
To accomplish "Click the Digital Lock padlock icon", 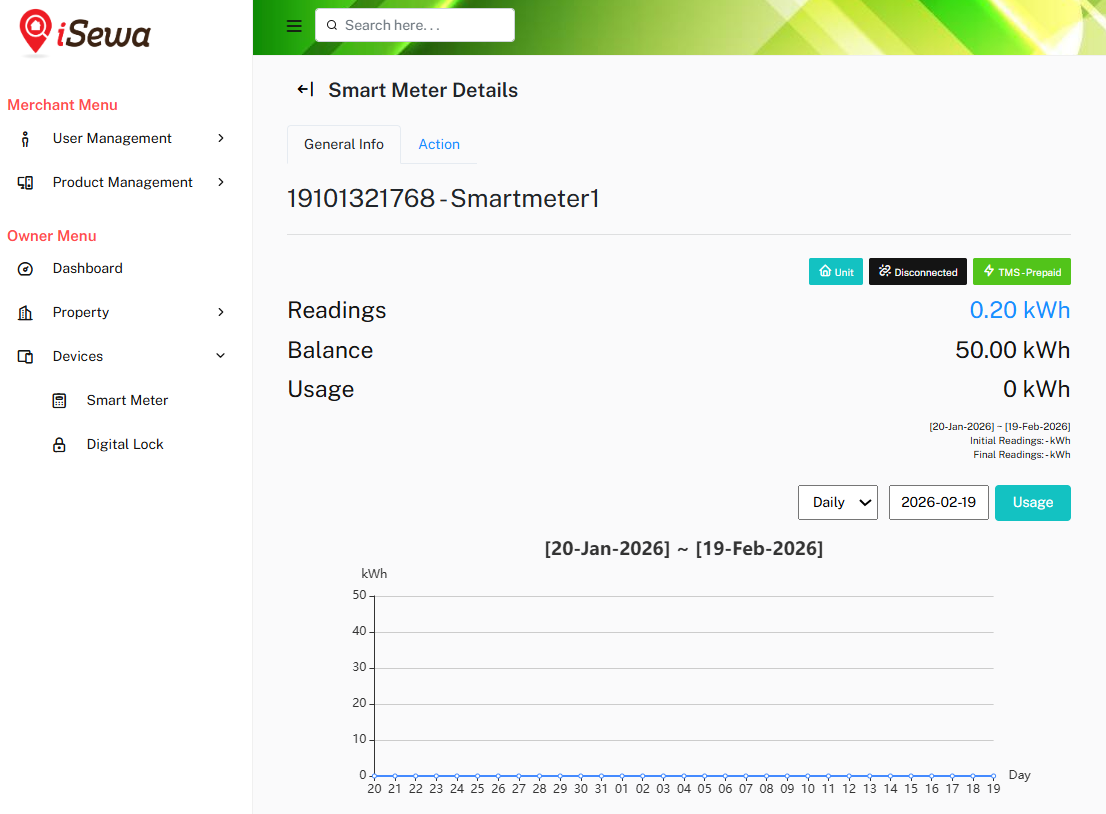I will (60, 445).
